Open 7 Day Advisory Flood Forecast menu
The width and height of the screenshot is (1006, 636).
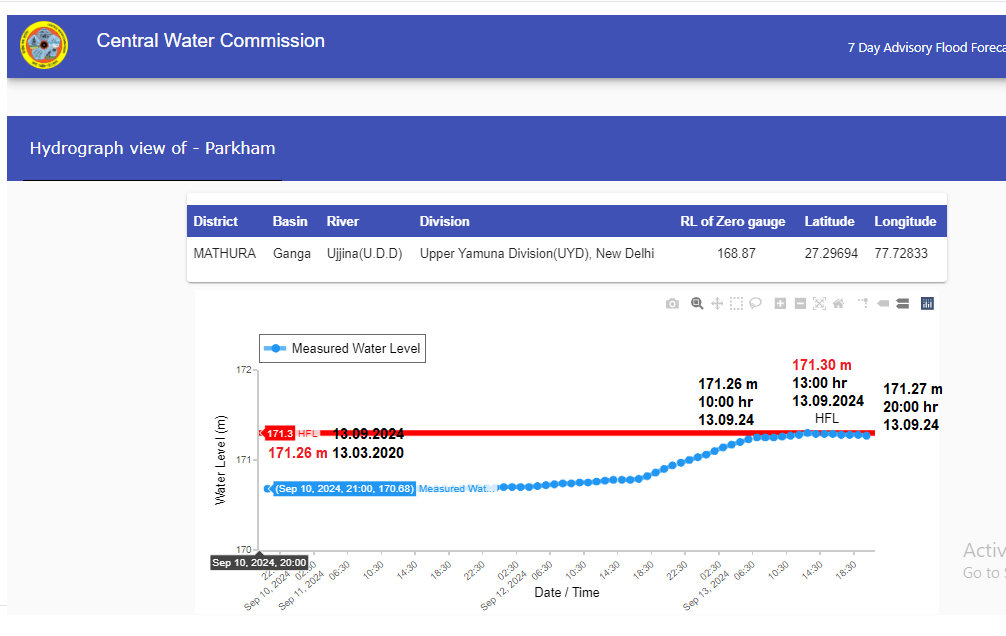(x=925, y=48)
